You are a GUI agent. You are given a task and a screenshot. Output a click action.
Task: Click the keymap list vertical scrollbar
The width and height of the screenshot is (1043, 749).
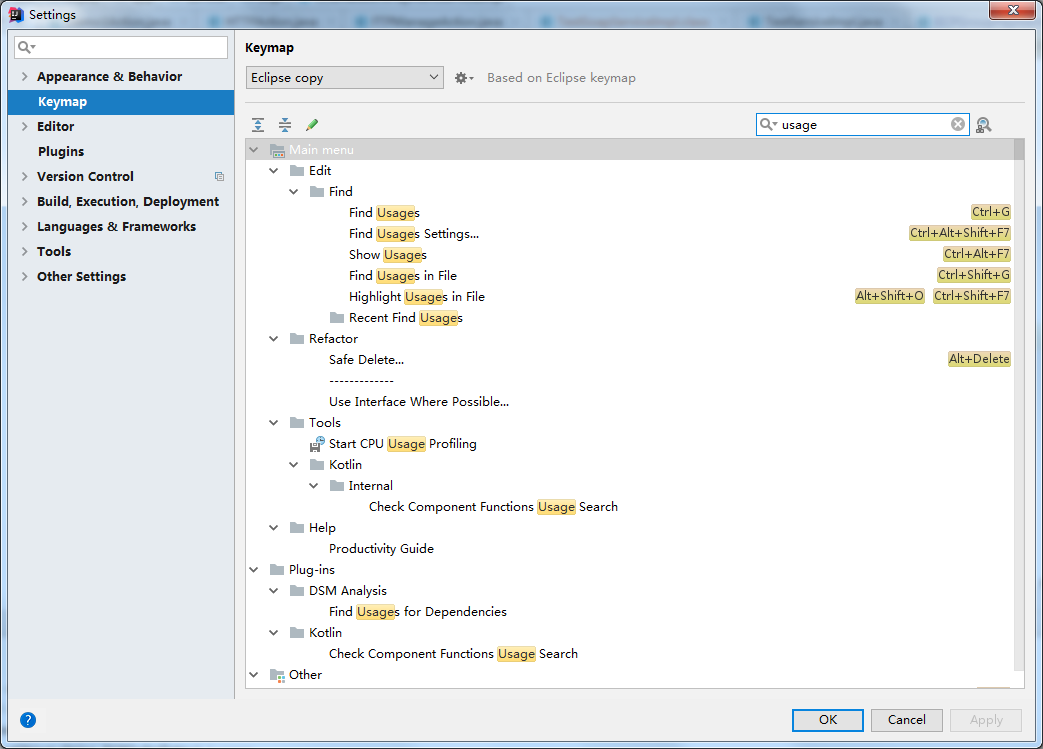(x=1019, y=400)
